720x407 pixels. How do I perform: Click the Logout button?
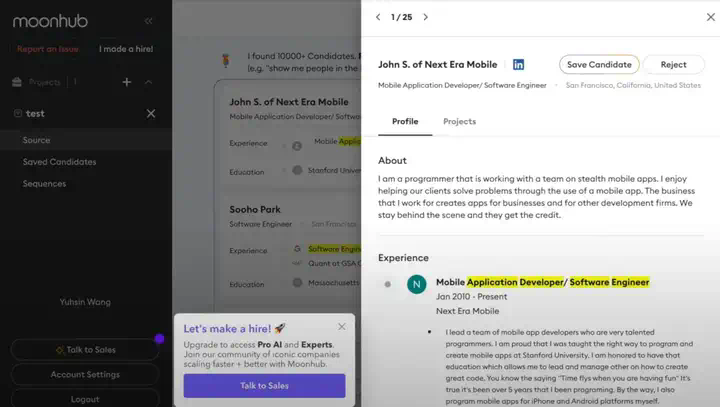(85, 399)
